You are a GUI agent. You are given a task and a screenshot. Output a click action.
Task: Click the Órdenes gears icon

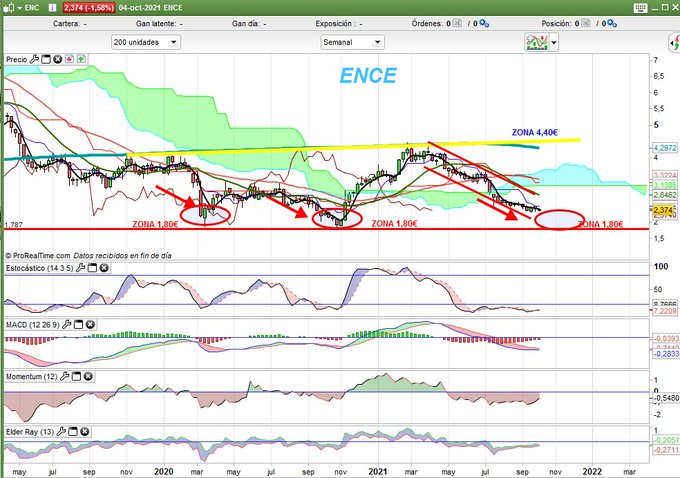coord(484,23)
